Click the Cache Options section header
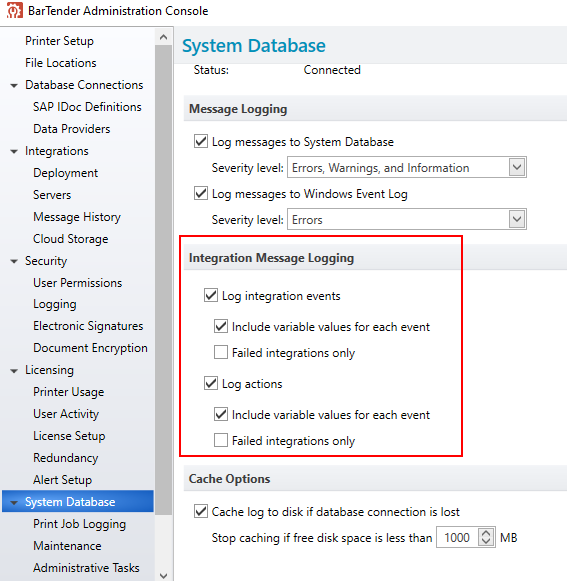The width and height of the screenshot is (567, 581). pyautogui.click(x=229, y=479)
